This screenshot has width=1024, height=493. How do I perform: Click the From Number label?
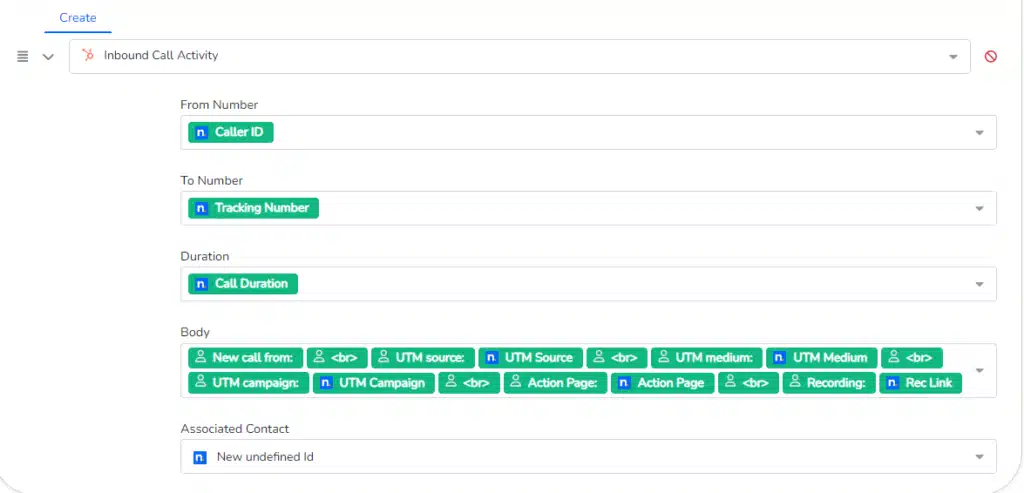click(219, 104)
